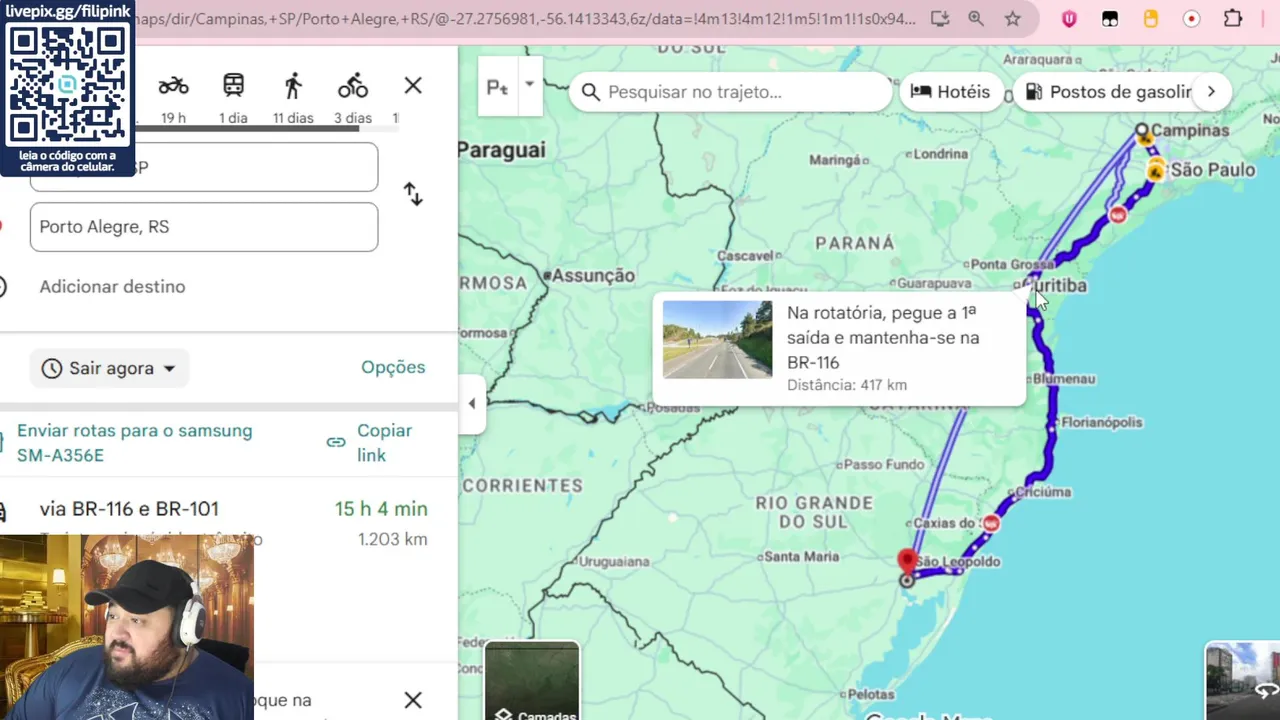Filter by Postos de gasolina chip

[x=1108, y=92]
